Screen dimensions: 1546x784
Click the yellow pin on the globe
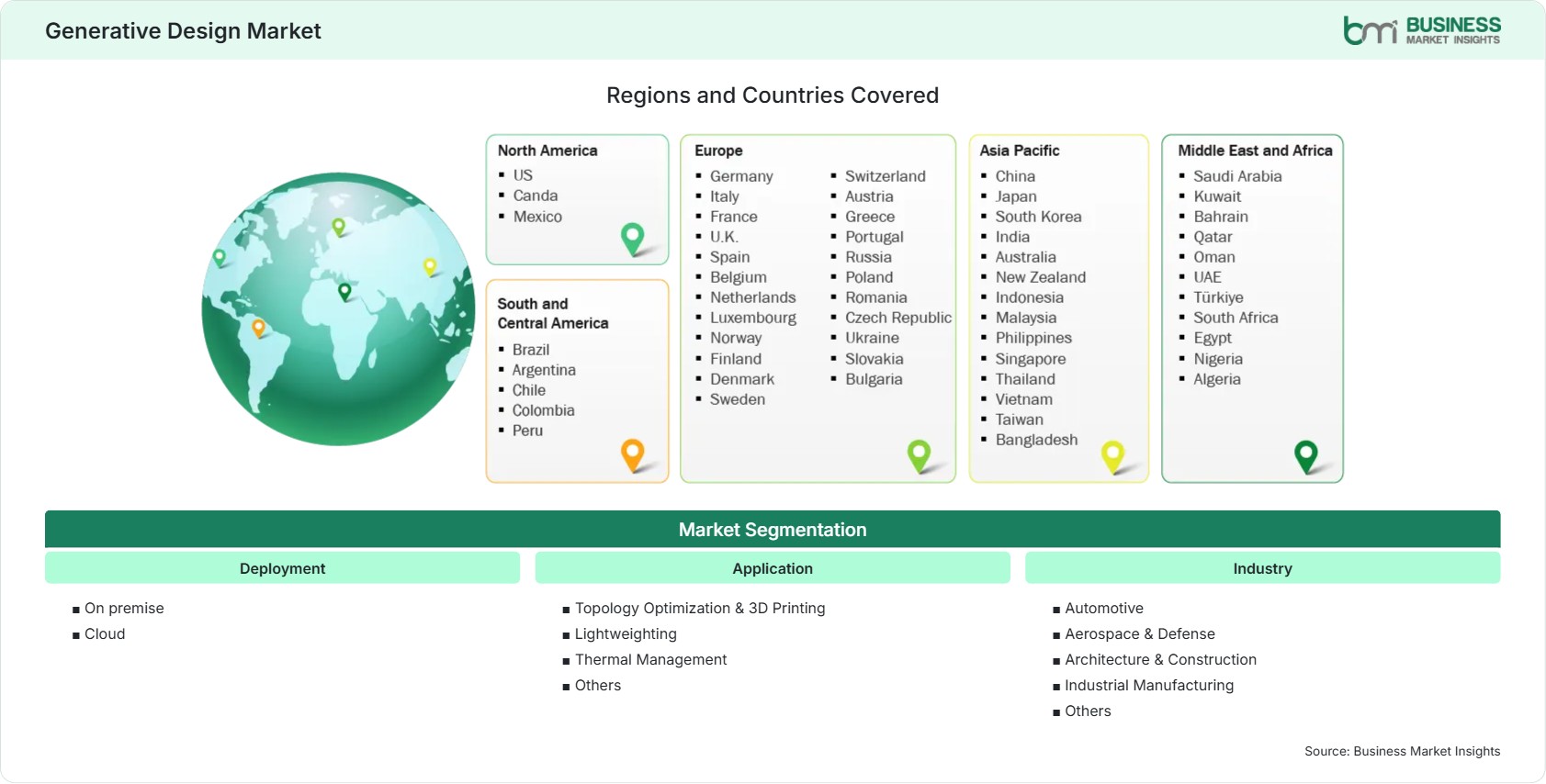[430, 267]
